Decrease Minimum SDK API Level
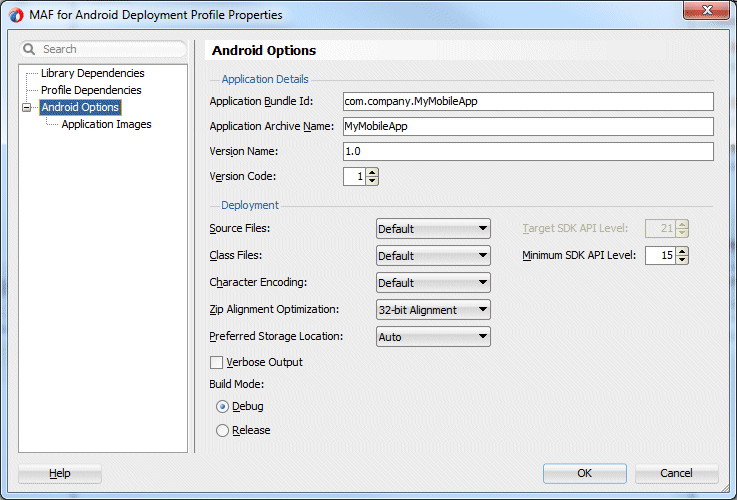The height and width of the screenshot is (500, 737). (x=682, y=260)
